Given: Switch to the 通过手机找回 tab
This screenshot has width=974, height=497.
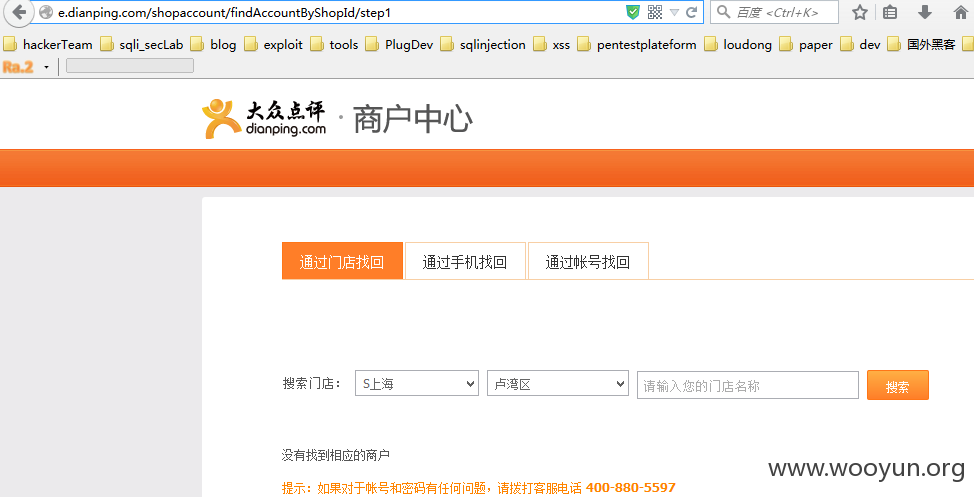Looking at the screenshot, I should coord(465,261).
